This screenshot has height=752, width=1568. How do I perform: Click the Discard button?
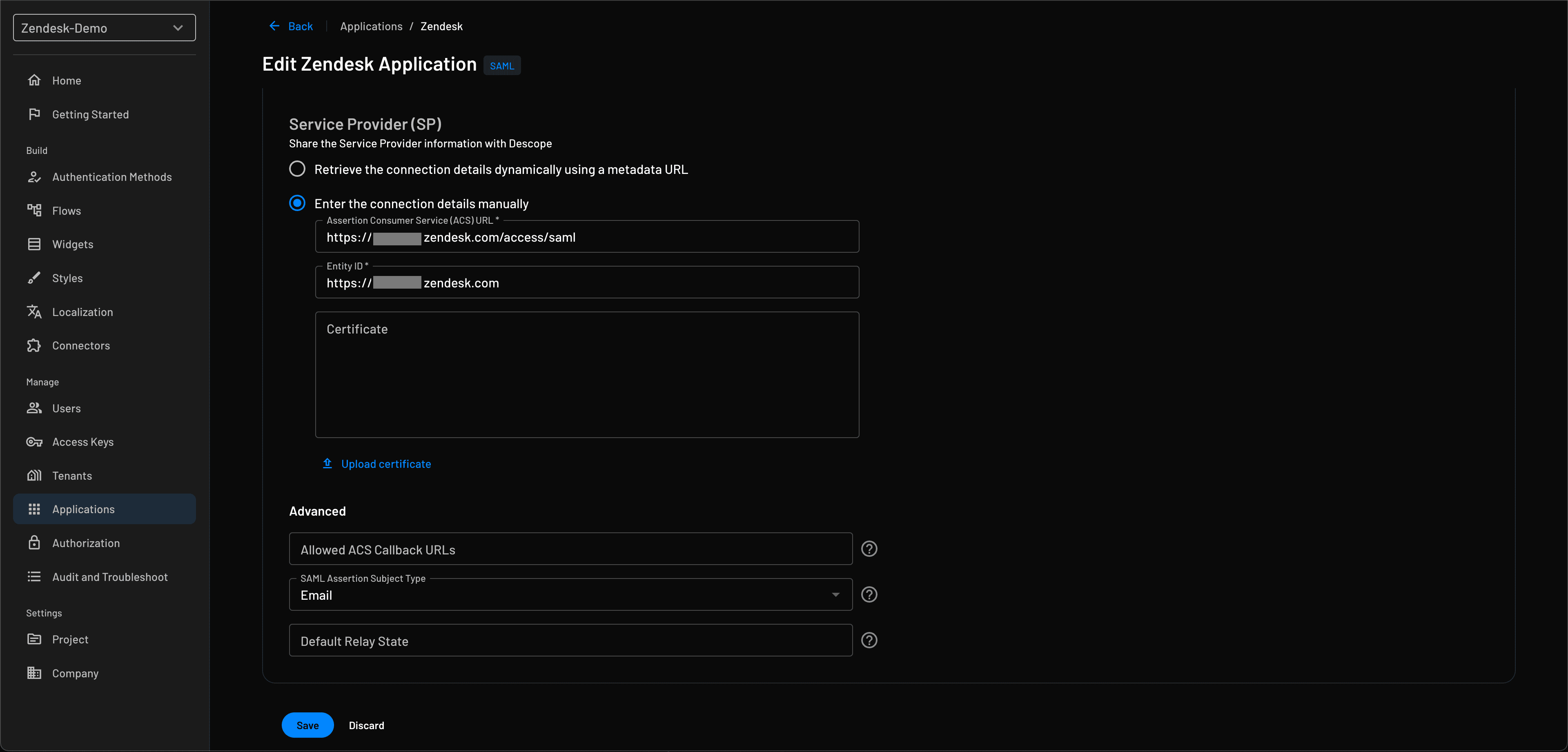[x=366, y=725]
